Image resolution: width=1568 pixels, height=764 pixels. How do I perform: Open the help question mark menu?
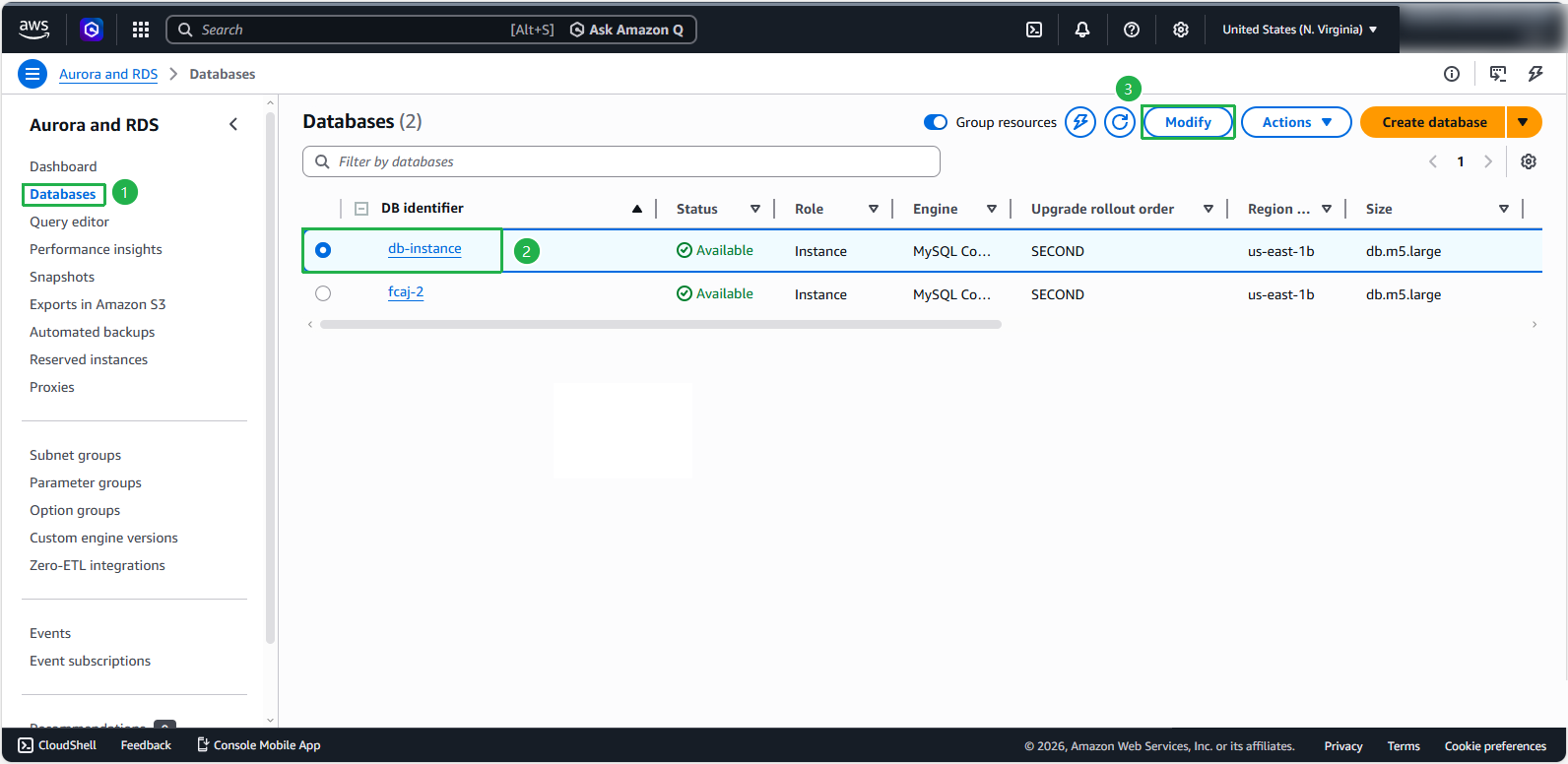[x=1132, y=30]
